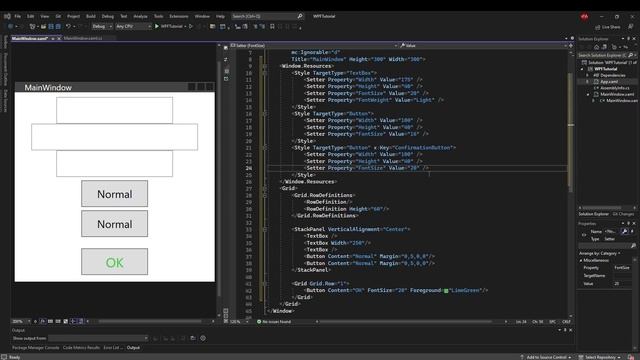Open the code editor zoom percentage dropdown
The height and width of the screenshot is (360, 640).
click(239, 322)
